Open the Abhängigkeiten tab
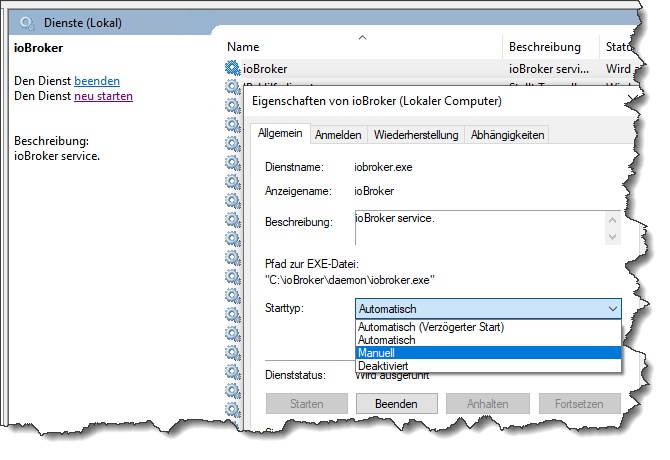 pyautogui.click(x=507, y=135)
